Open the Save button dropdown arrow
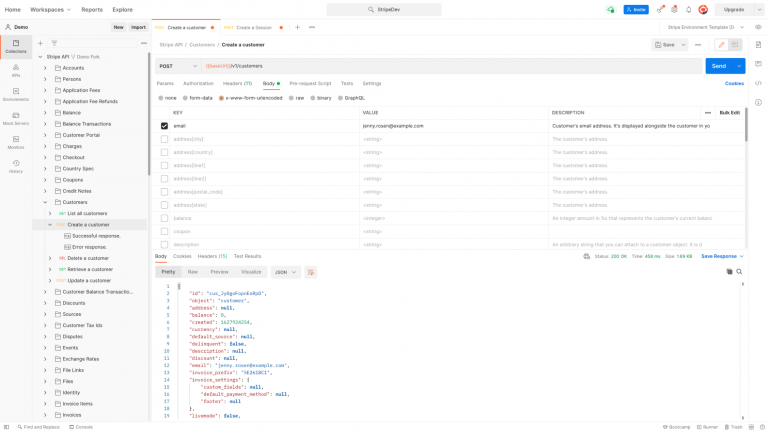768x432 pixels. (x=683, y=45)
